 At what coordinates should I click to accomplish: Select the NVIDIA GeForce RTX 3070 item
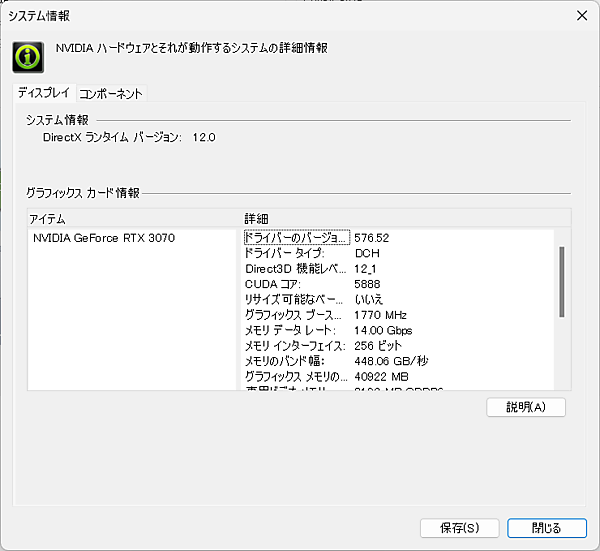click(x=104, y=238)
